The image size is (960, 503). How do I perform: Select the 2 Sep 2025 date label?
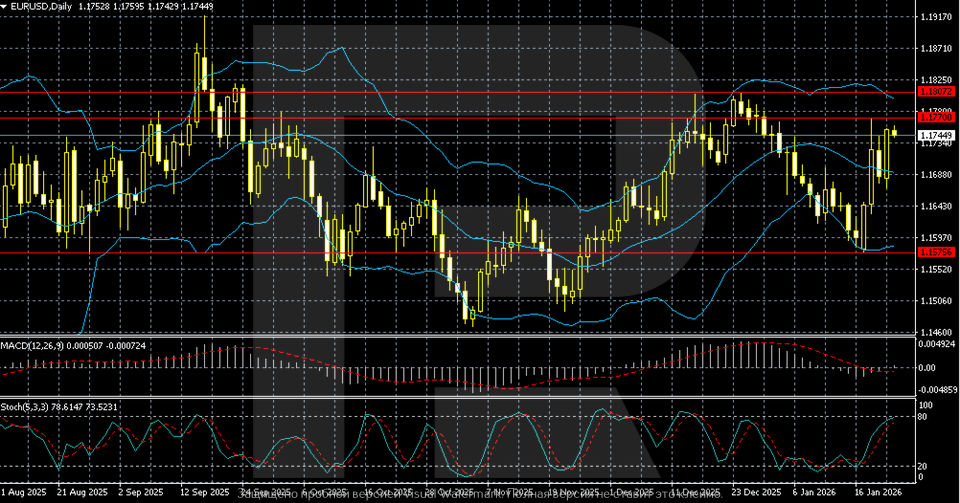(140, 494)
